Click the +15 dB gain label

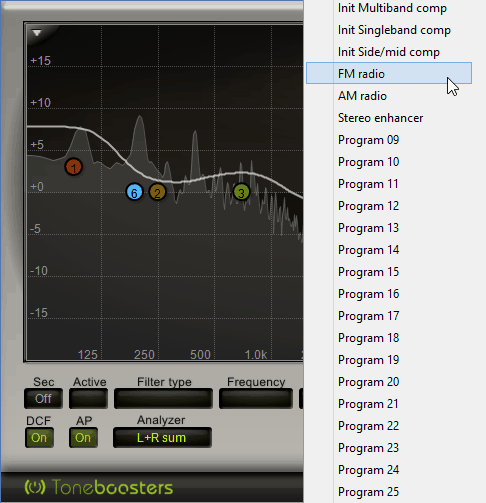coord(40,61)
